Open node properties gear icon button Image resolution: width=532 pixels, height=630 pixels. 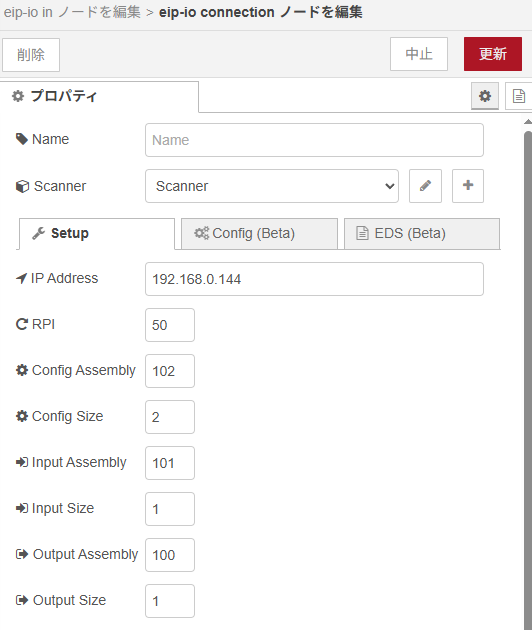point(485,96)
